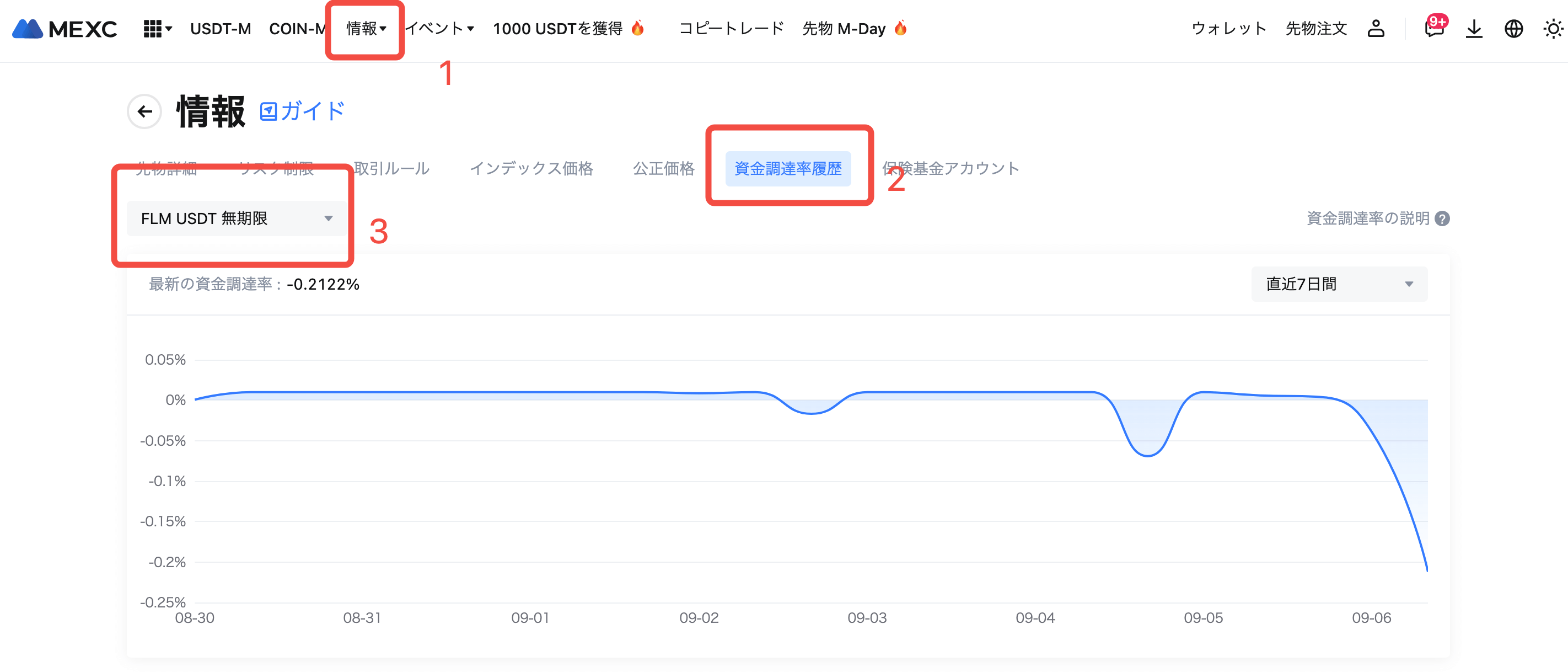Click the back arrow button
The width and height of the screenshot is (1568, 672).
pos(144,111)
